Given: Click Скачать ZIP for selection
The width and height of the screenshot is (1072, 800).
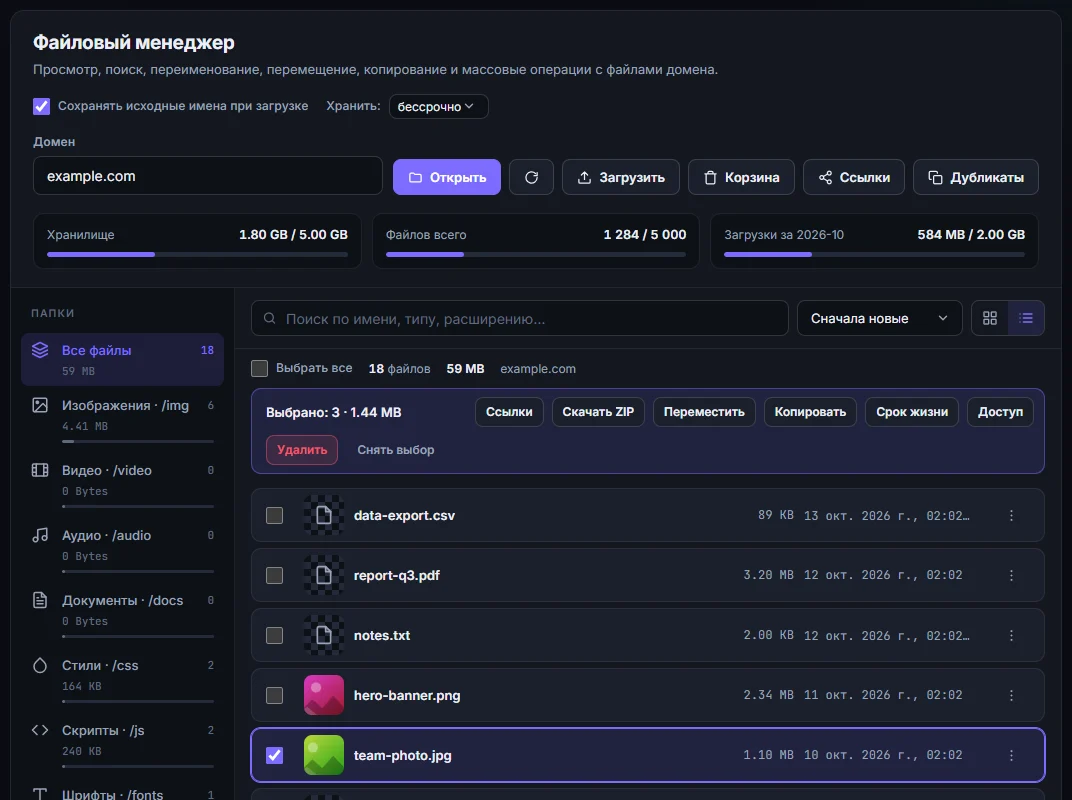Looking at the screenshot, I should click(598, 412).
